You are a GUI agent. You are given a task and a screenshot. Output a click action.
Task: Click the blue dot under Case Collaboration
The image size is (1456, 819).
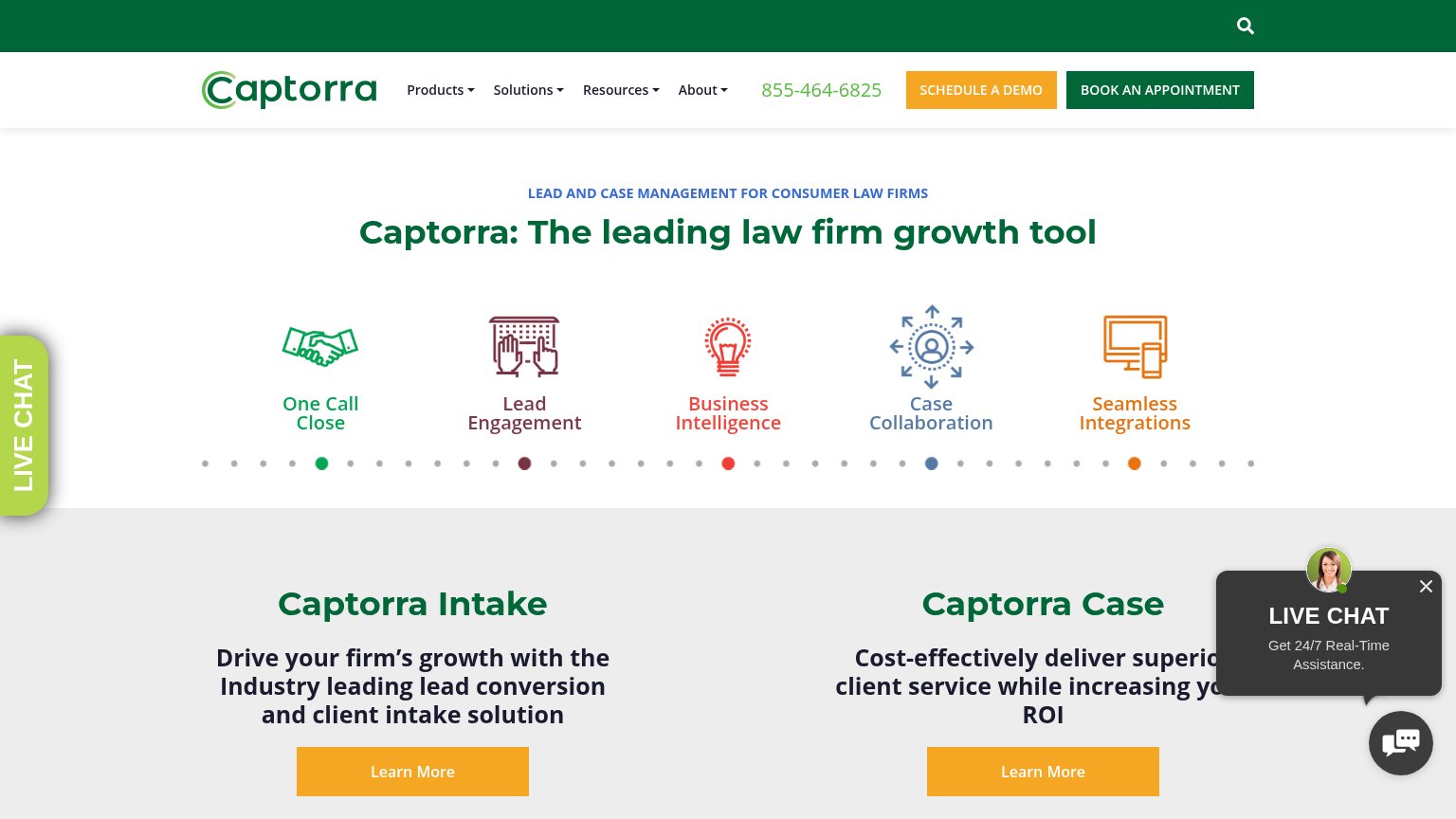[932, 464]
